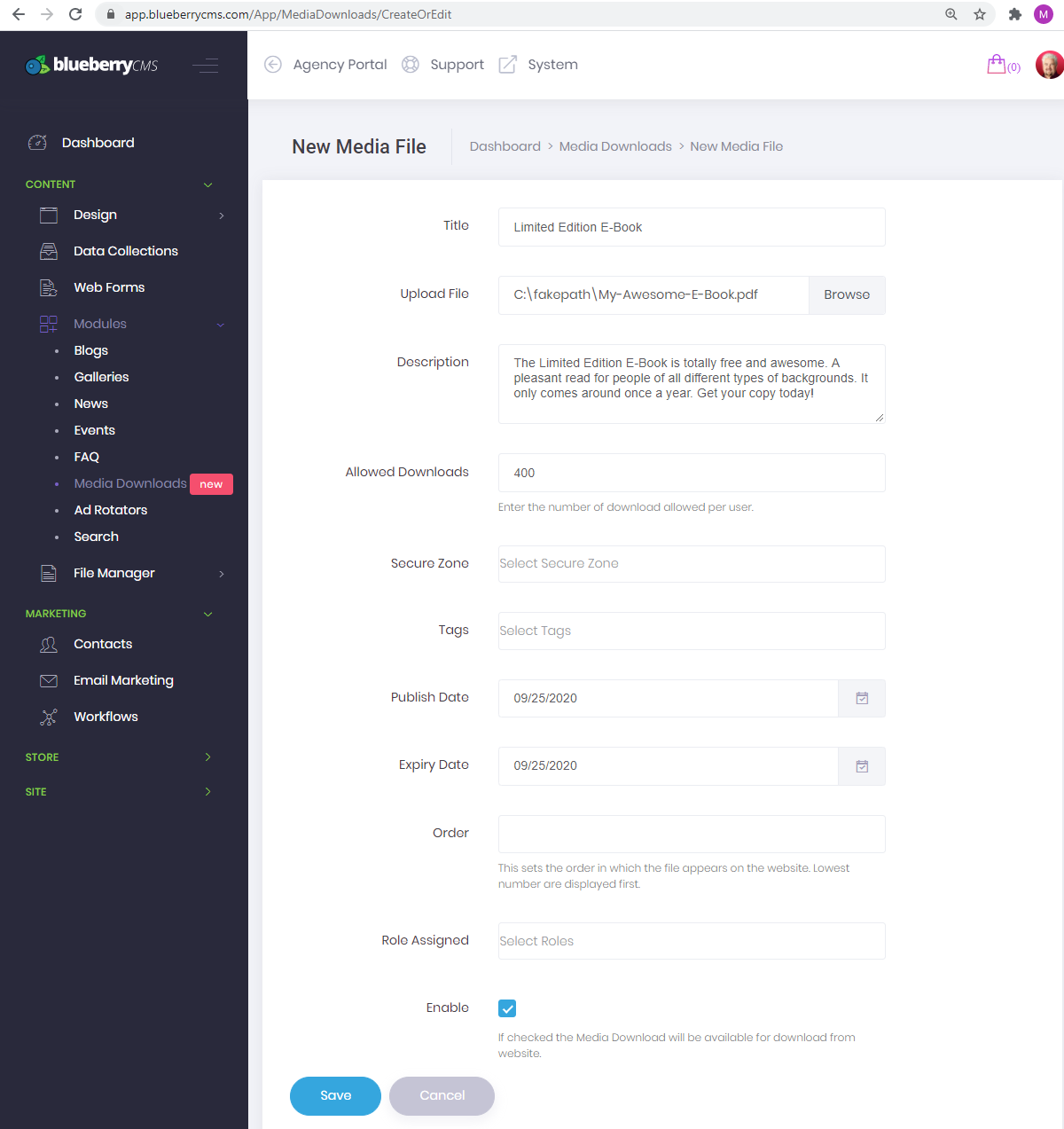1064x1129 pixels.
Task: Collapse the CONTENT section
Action: coord(208,185)
